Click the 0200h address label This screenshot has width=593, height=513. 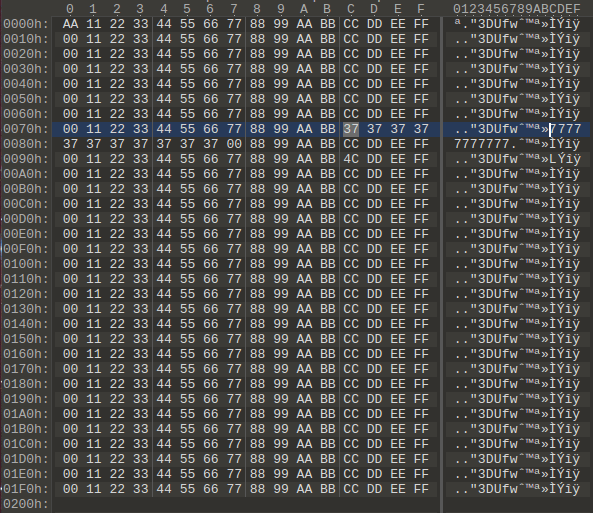26,504
